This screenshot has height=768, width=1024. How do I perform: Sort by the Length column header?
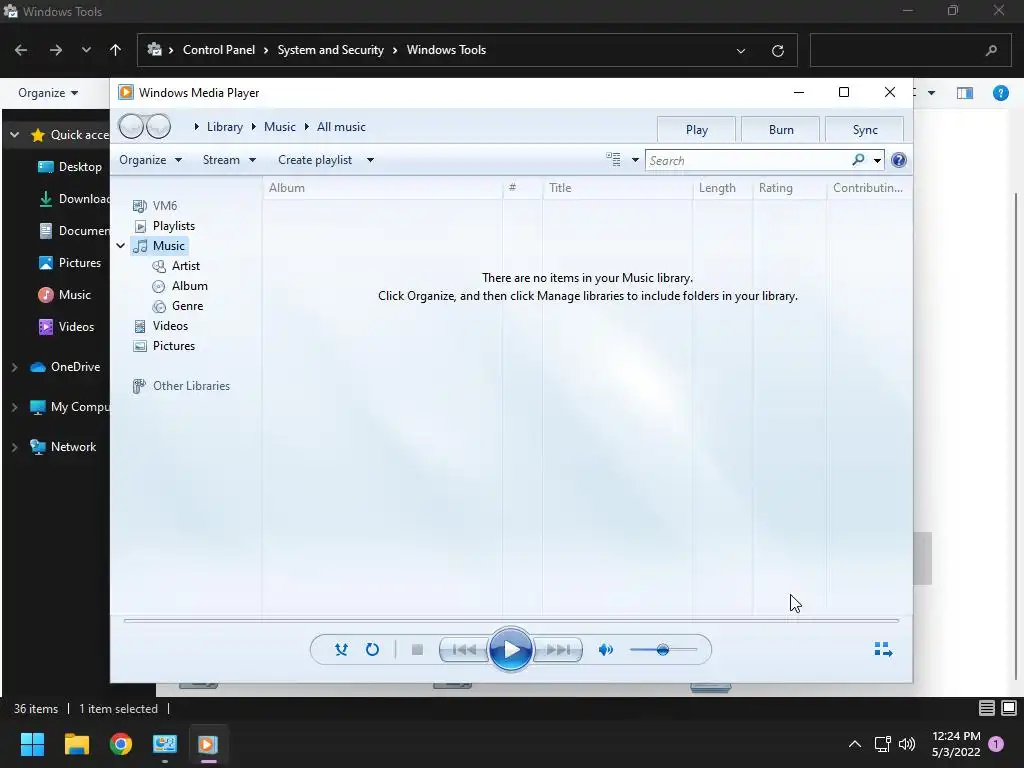pos(722,188)
